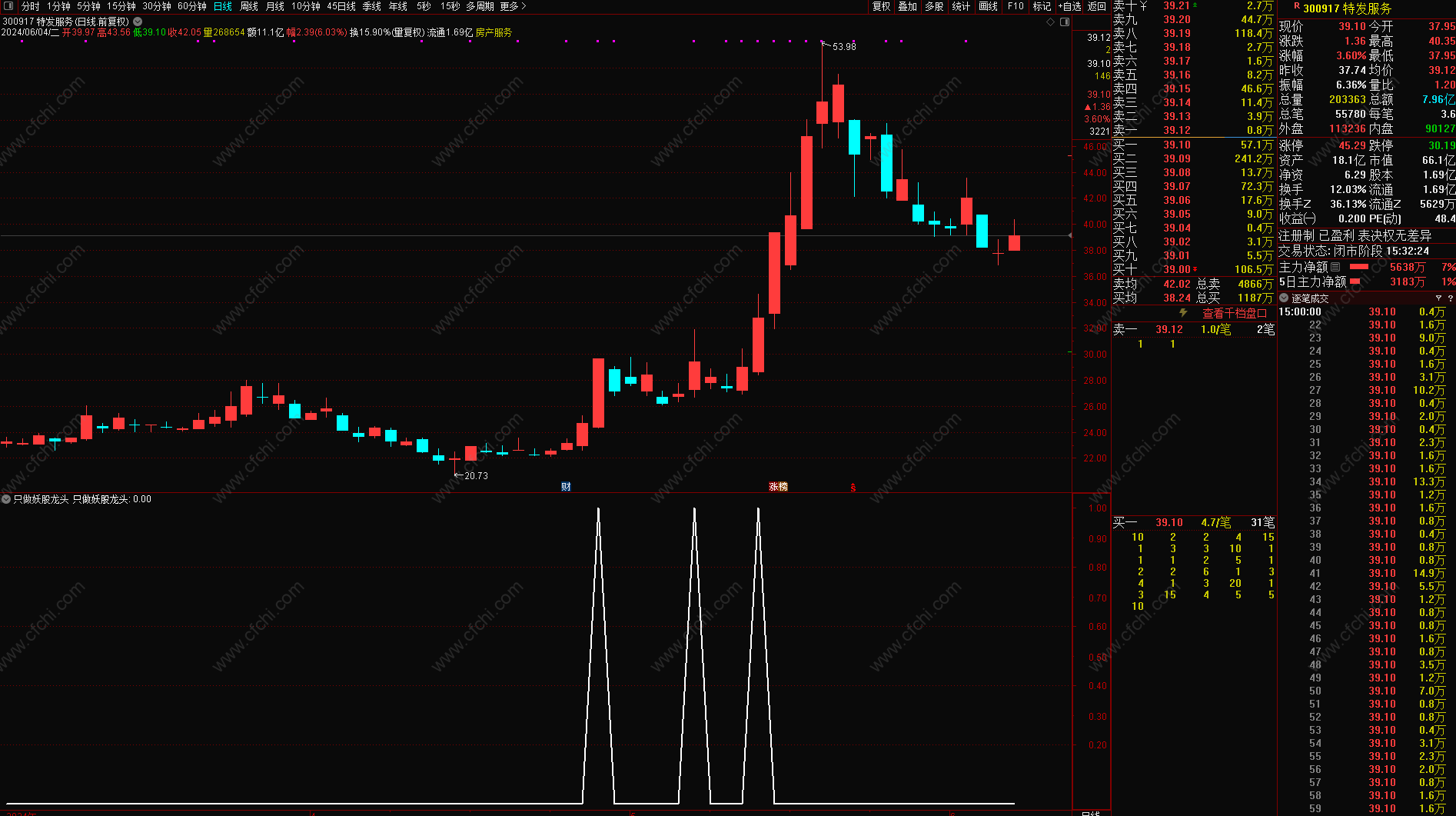Click the R badge beside stock code 300917

pos(1296,7)
